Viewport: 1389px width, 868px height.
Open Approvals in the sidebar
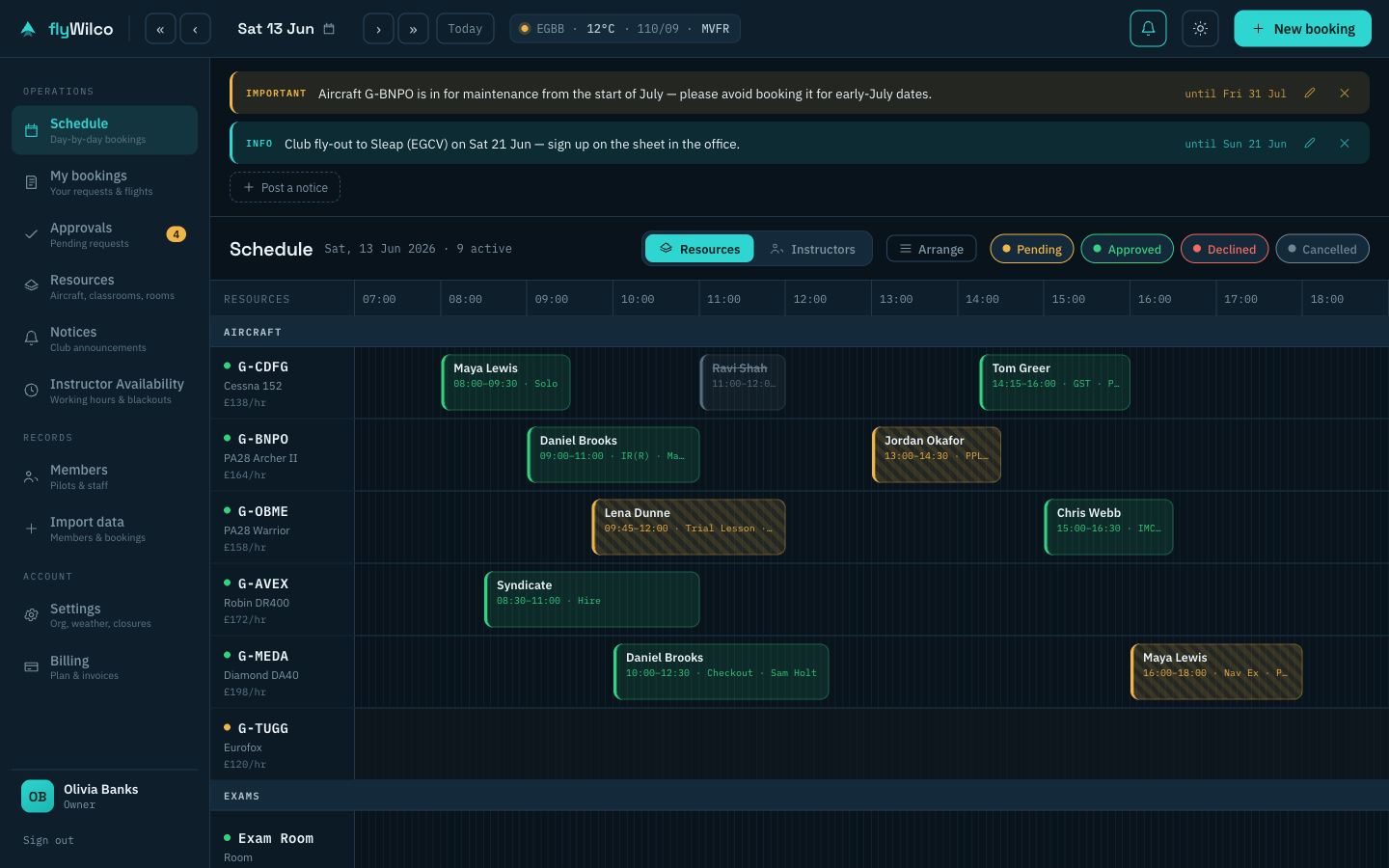click(104, 234)
